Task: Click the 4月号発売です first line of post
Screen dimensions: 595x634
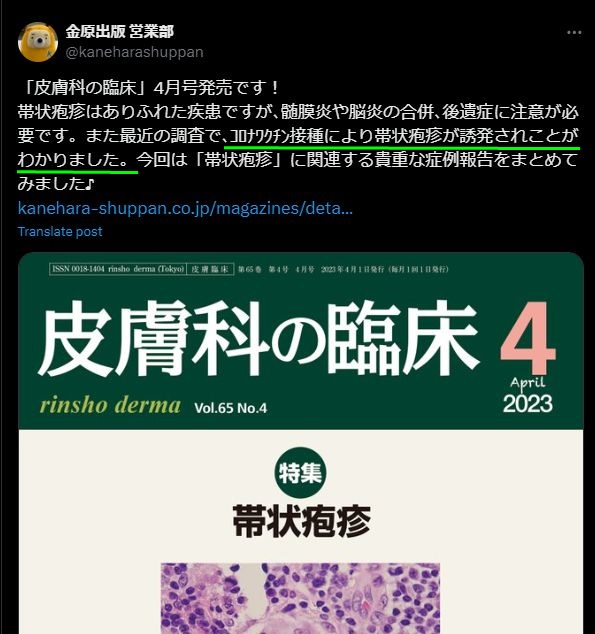Action: click(148, 88)
